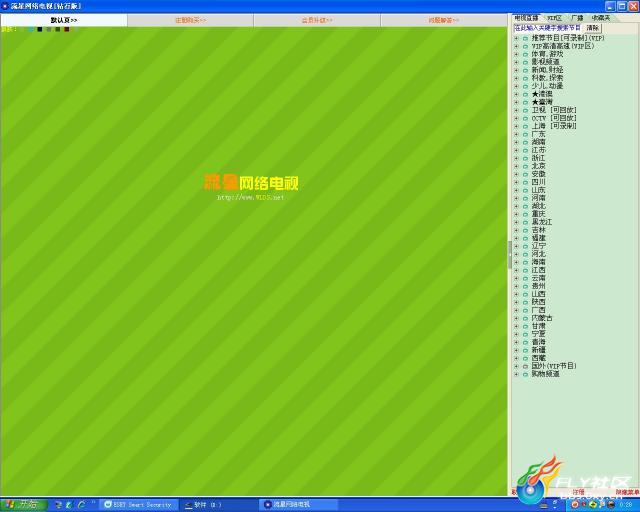Expand the 影视频道 category

[516, 62]
